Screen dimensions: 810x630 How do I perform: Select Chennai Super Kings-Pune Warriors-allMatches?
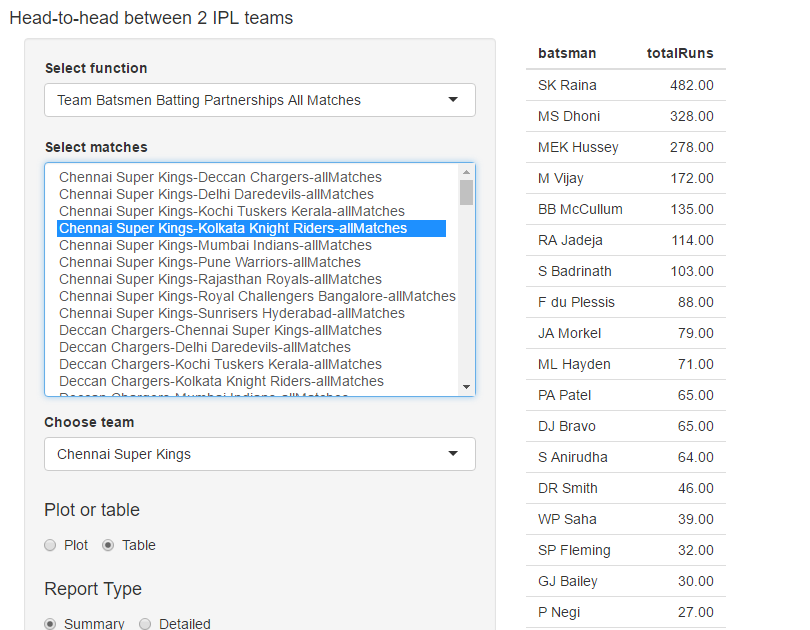pyautogui.click(x=210, y=262)
